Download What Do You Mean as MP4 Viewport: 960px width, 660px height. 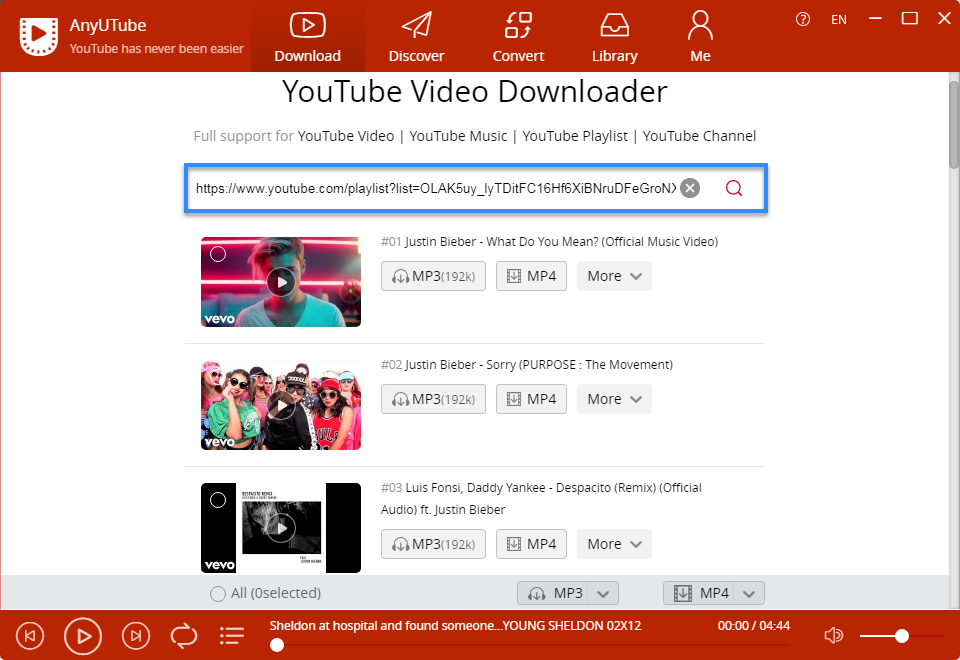tap(531, 276)
